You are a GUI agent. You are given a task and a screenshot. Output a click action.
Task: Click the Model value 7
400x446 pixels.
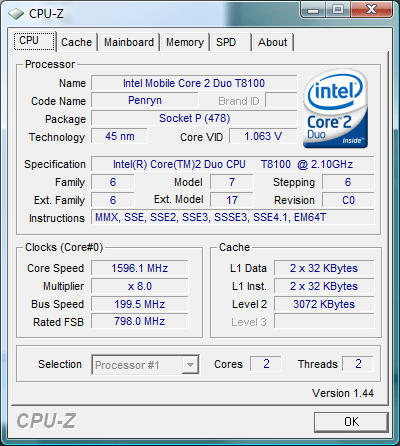[232, 182]
